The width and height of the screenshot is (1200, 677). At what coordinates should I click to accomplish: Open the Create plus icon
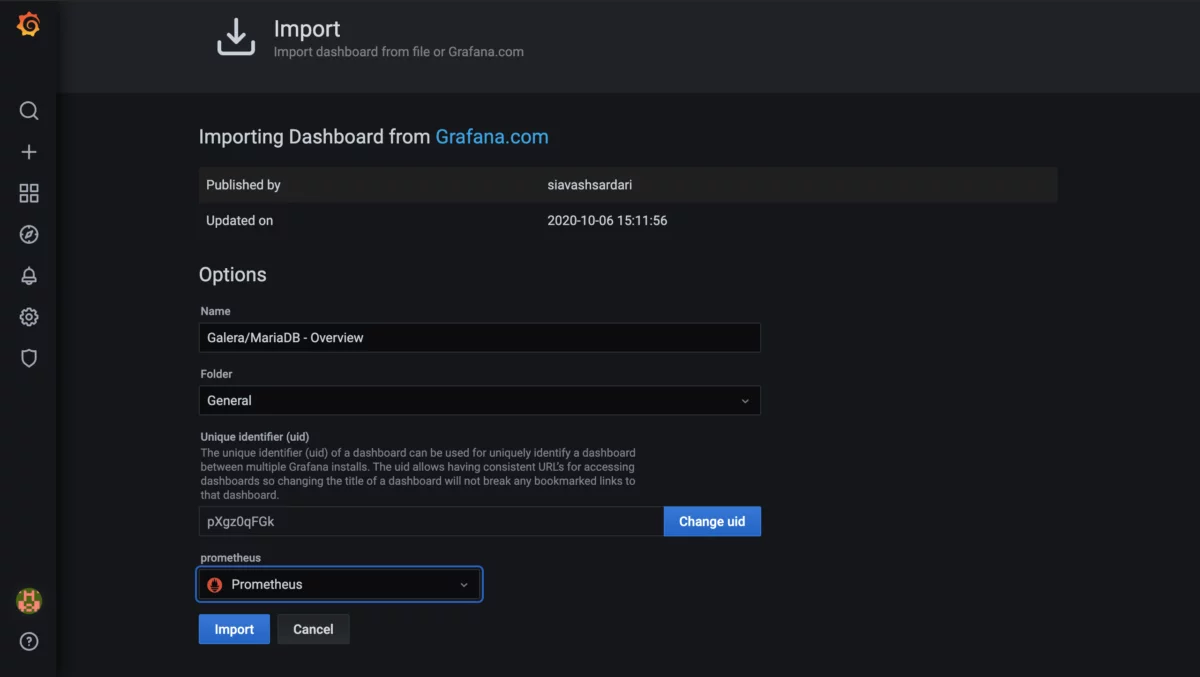point(29,152)
